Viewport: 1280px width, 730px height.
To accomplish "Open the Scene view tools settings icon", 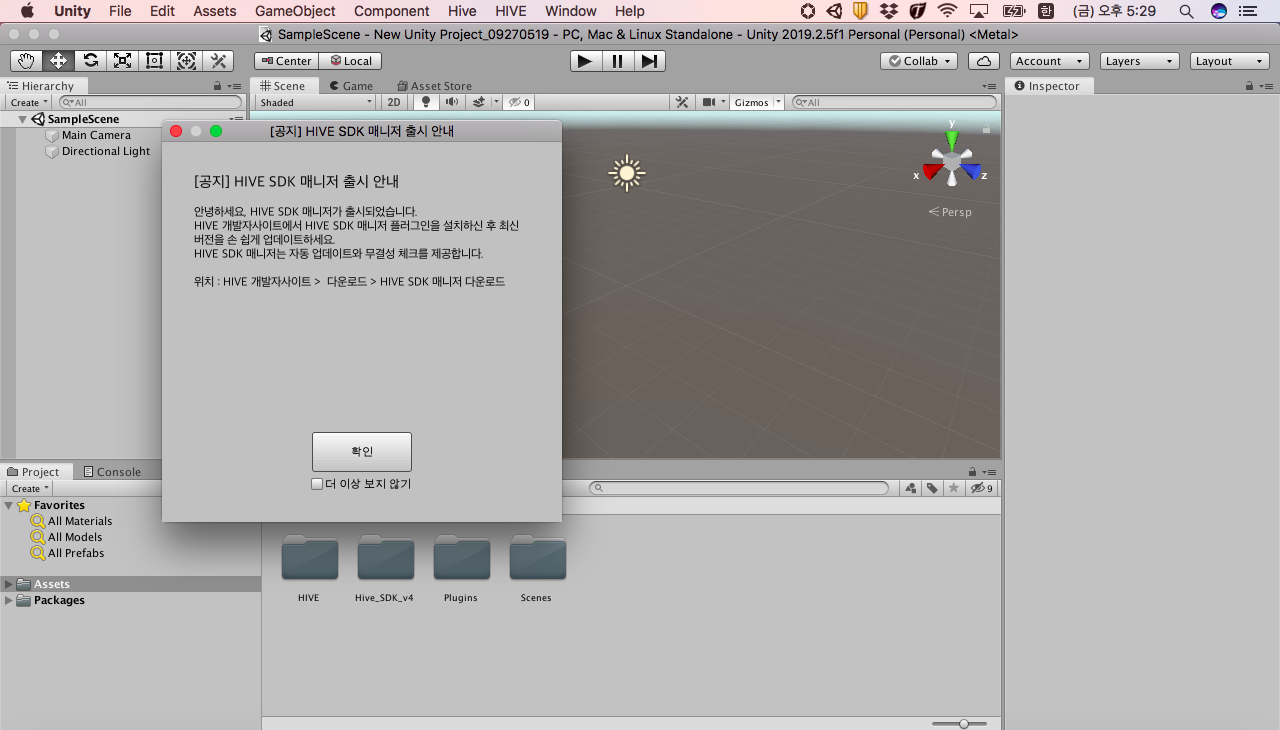I will coord(682,102).
